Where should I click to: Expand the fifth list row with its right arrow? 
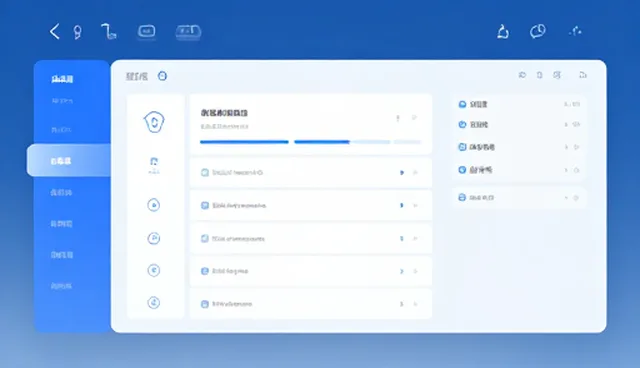pyautogui.click(x=415, y=304)
